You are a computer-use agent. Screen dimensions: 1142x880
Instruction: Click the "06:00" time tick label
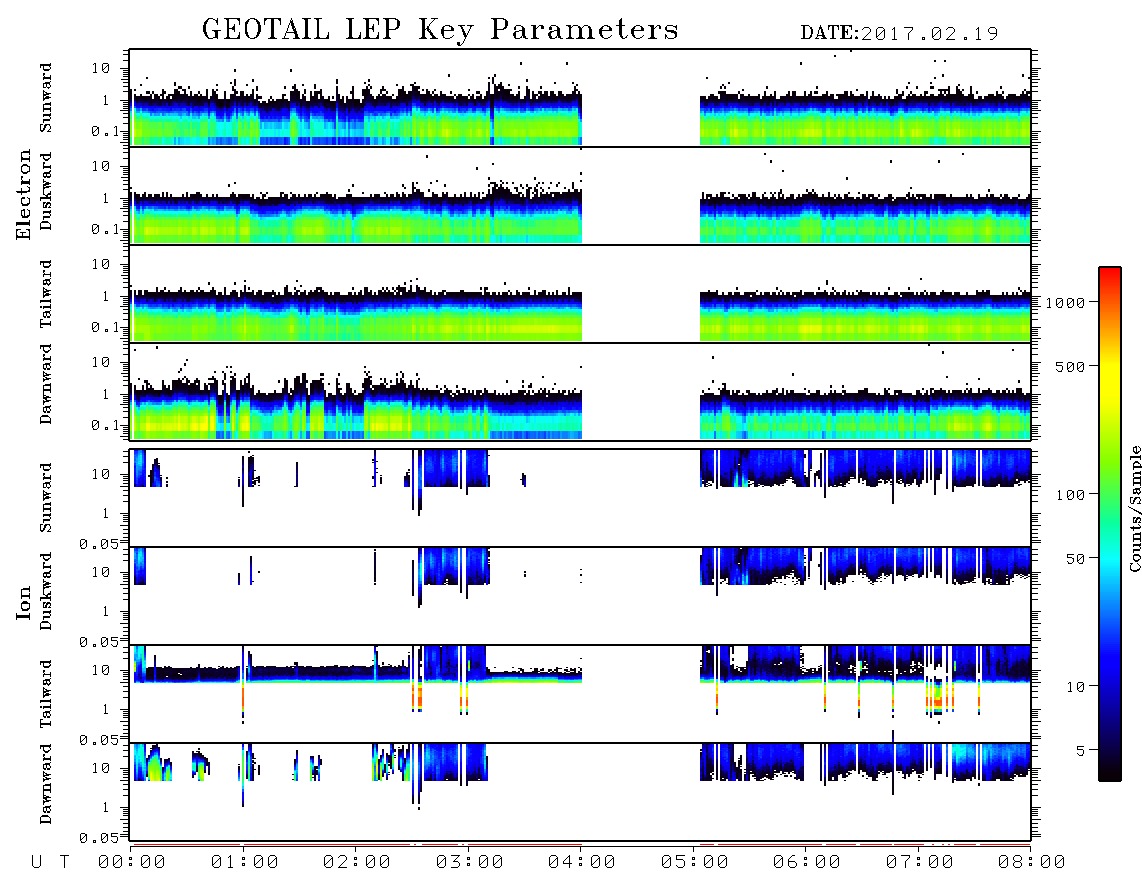click(x=807, y=862)
